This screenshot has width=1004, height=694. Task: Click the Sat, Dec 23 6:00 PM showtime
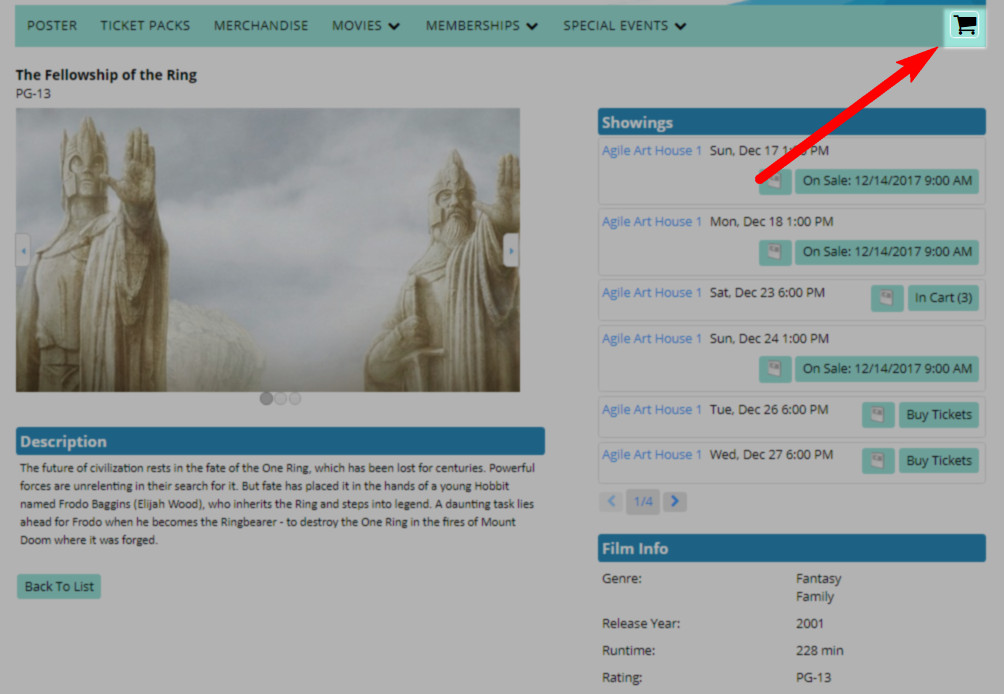click(x=767, y=293)
